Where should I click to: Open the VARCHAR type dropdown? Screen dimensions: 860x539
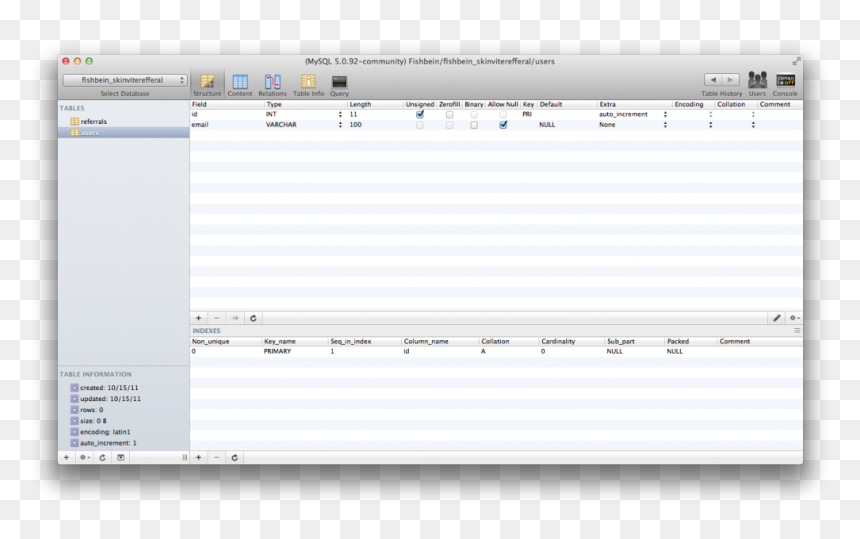point(304,124)
